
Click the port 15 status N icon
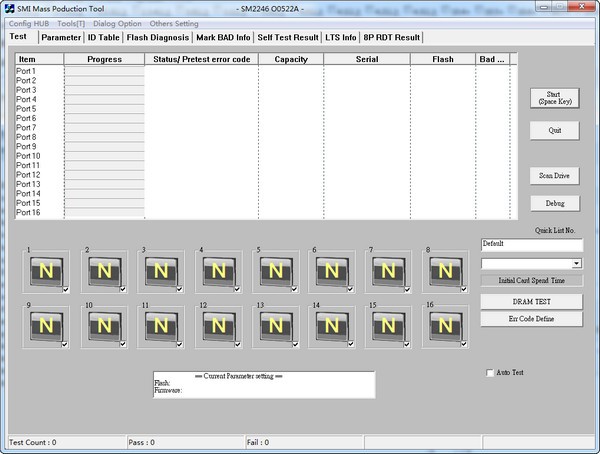(x=388, y=326)
